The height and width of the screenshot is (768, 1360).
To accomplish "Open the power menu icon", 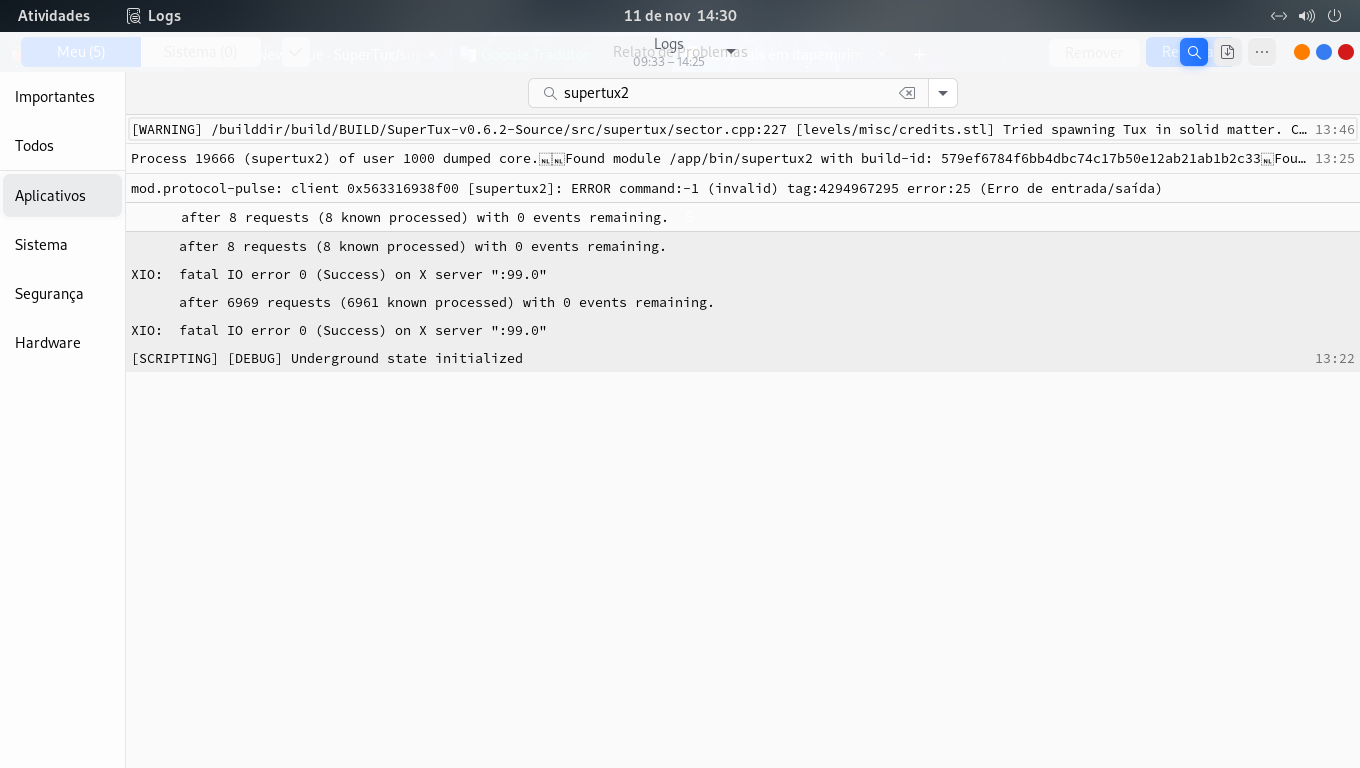I will pyautogui.click(x=1334, y=16).
